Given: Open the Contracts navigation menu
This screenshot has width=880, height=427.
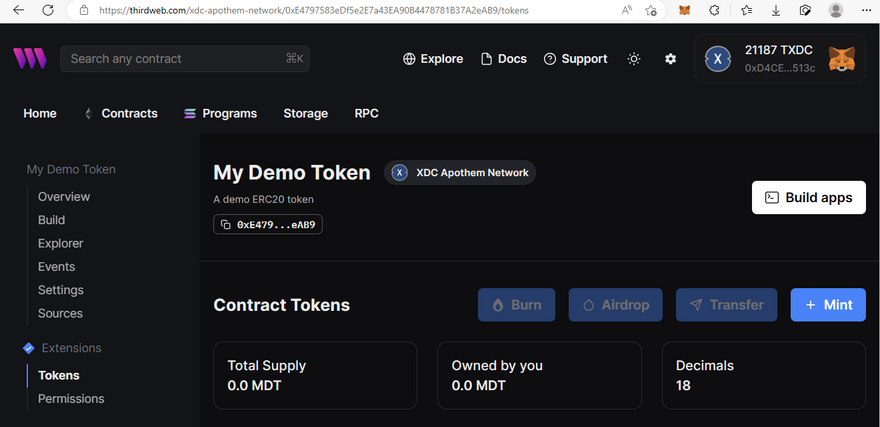Looking at the screenshot, I should 120,114.
